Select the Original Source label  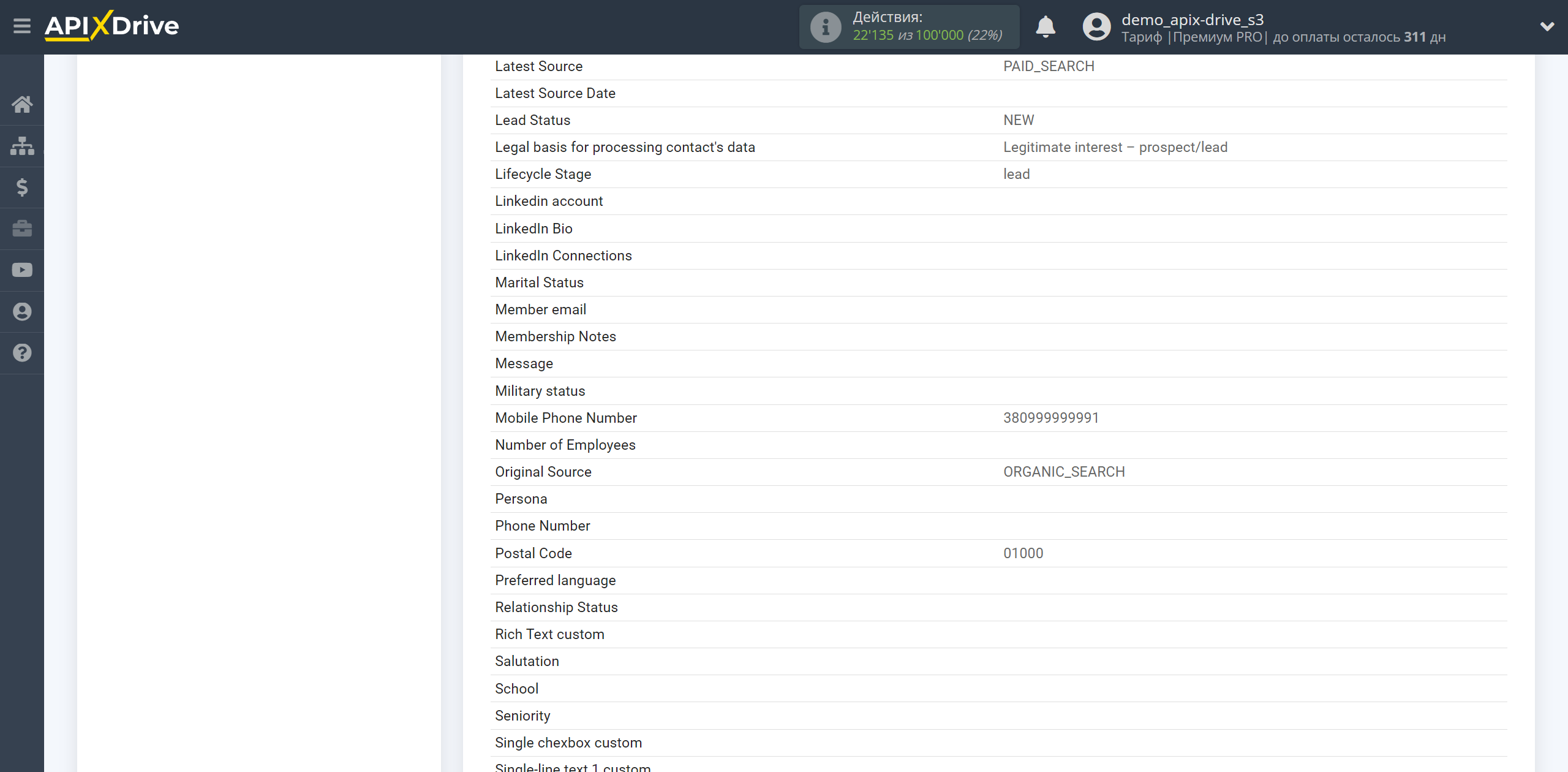543,472
